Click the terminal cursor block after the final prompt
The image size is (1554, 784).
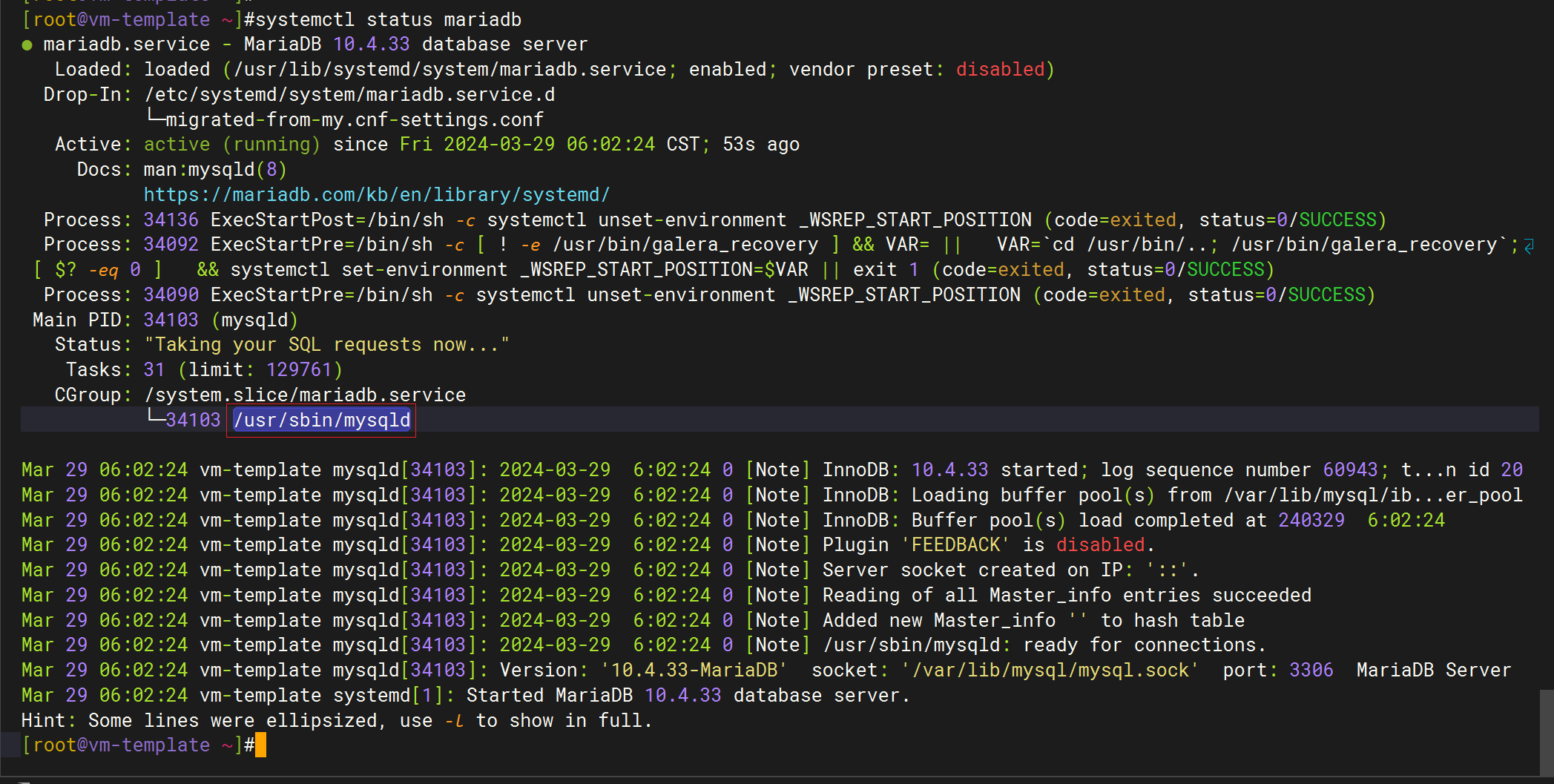tap(260, 745)
